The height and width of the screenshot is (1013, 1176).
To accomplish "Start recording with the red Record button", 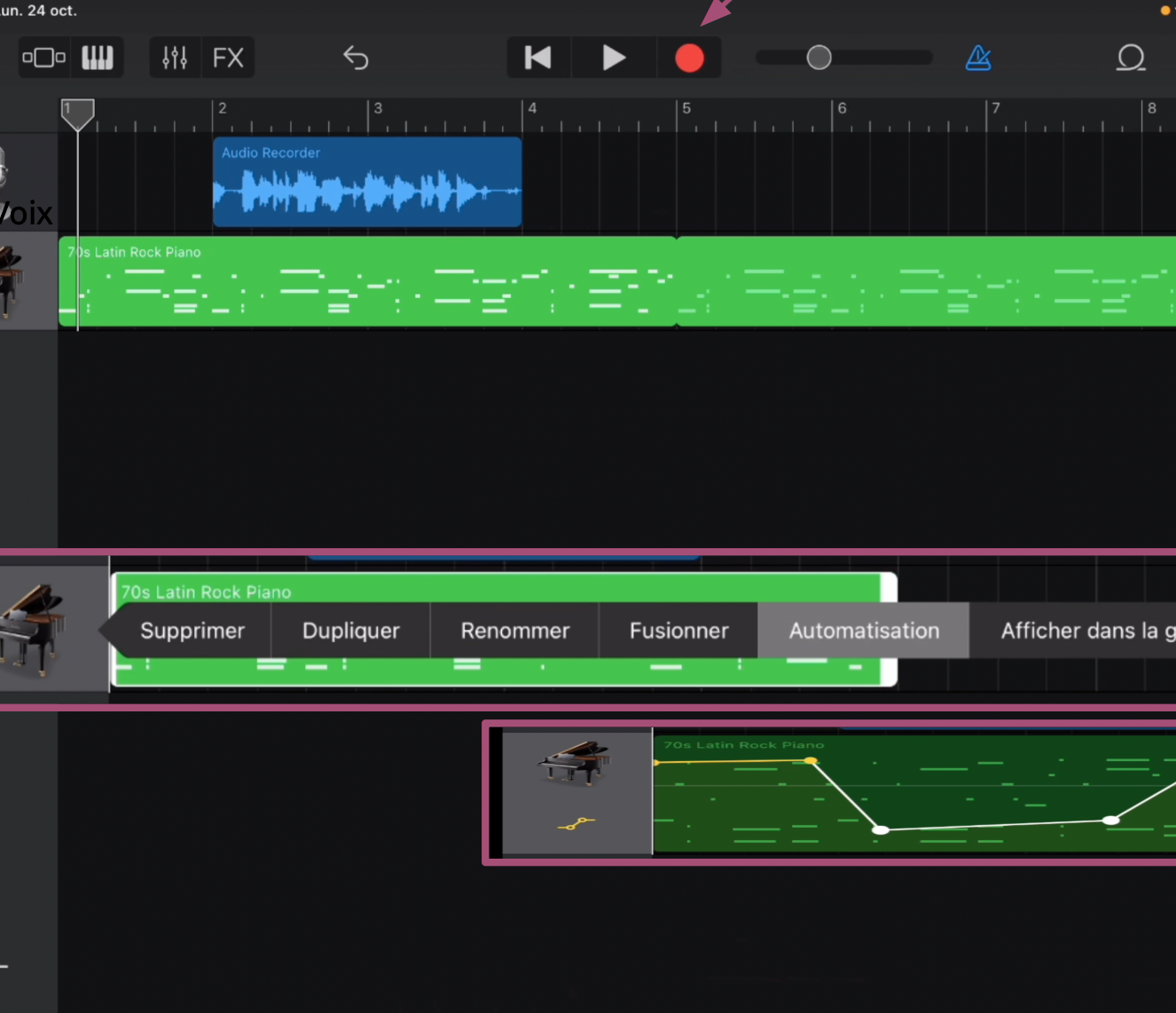I will point(689,58).
